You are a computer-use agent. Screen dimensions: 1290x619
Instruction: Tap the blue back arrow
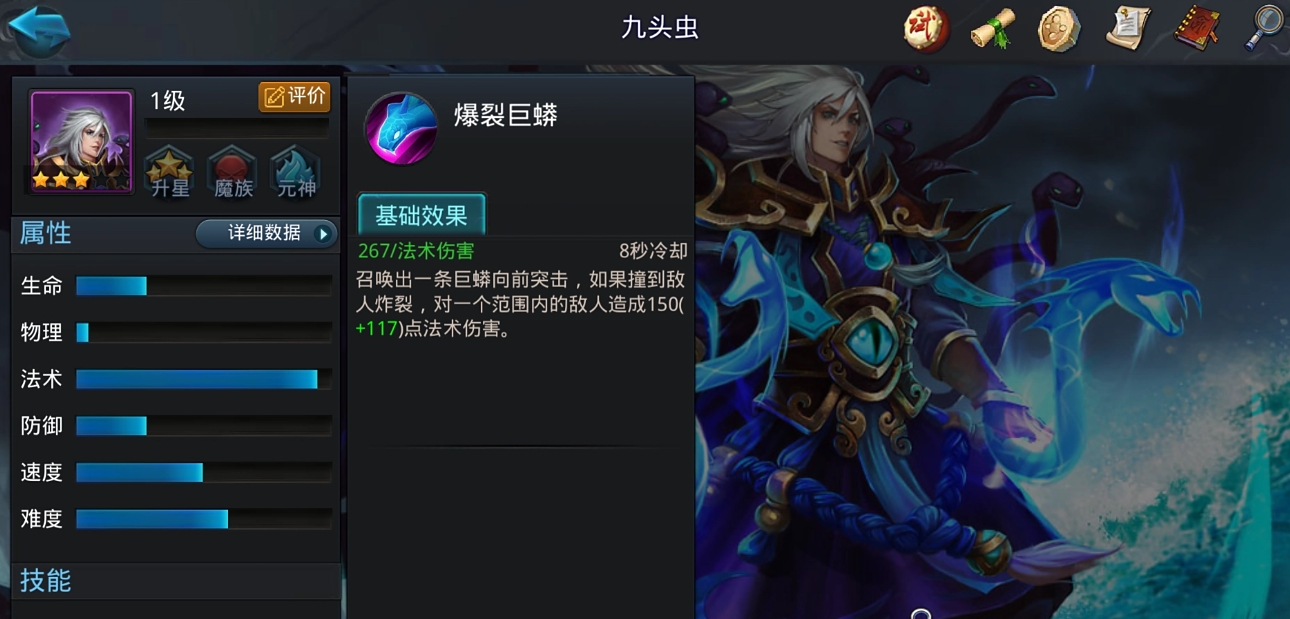(38, 30)
